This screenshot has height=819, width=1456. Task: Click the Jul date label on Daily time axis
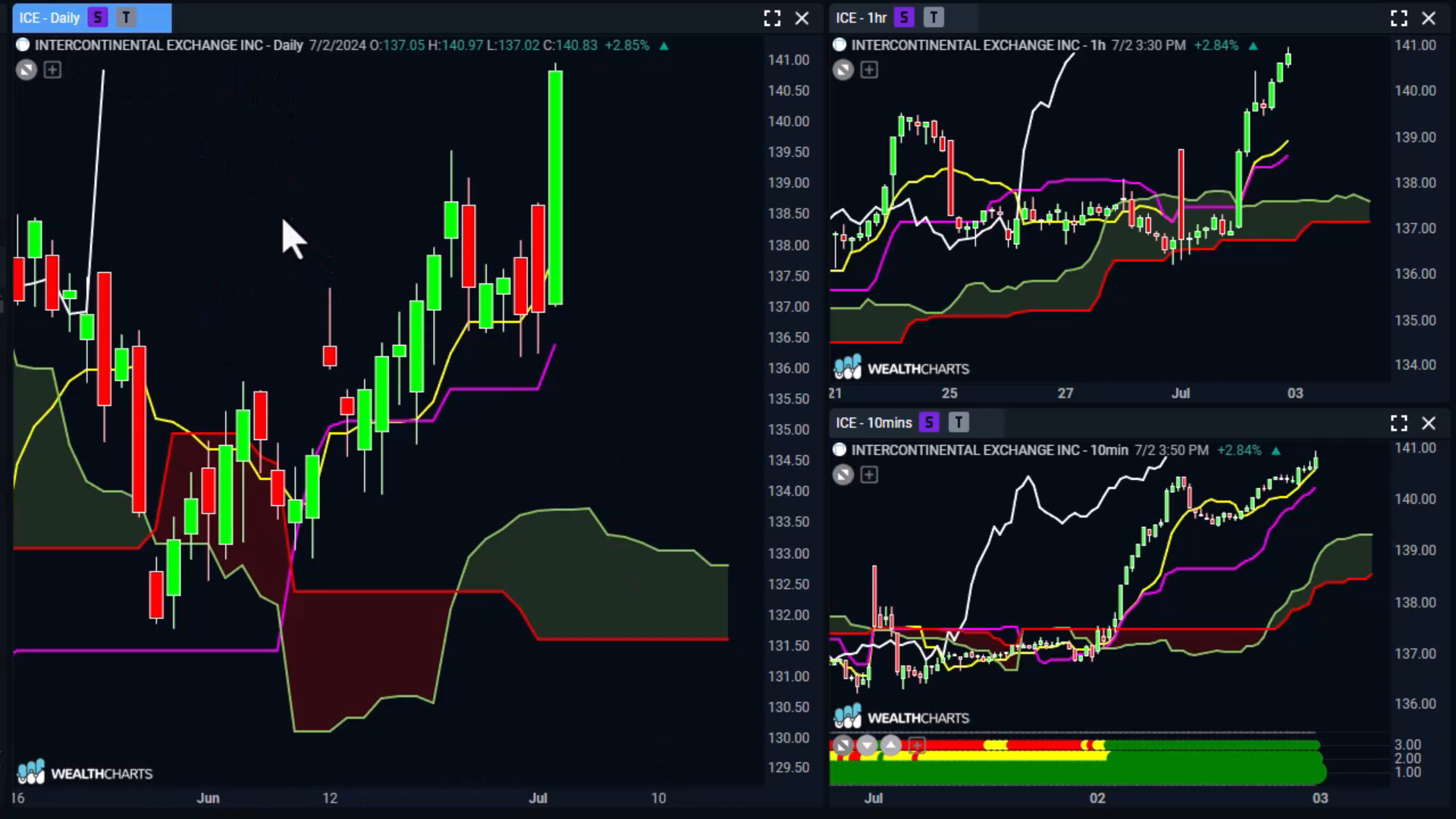(538, 798)
